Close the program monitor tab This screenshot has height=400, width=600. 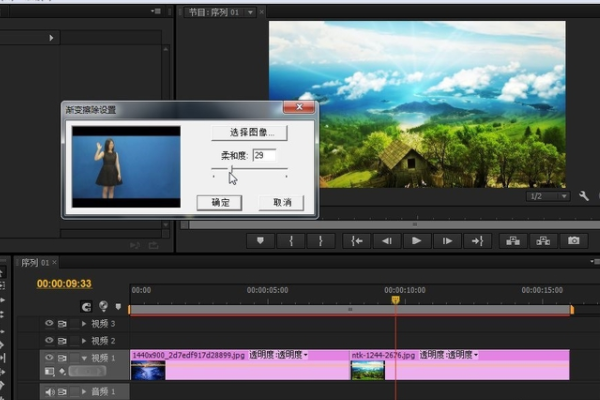(262, 12)
